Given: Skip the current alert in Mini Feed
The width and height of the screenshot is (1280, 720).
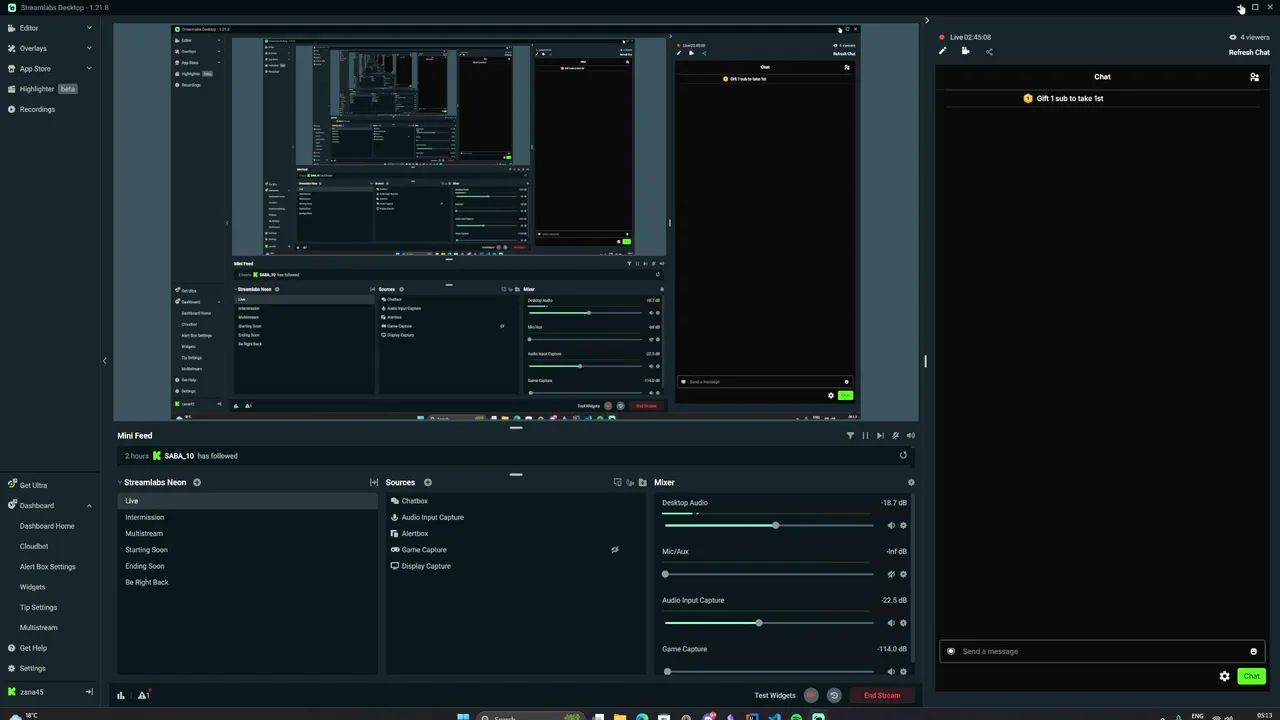Looking at the screenshot, I should click(x=880, y=436).
